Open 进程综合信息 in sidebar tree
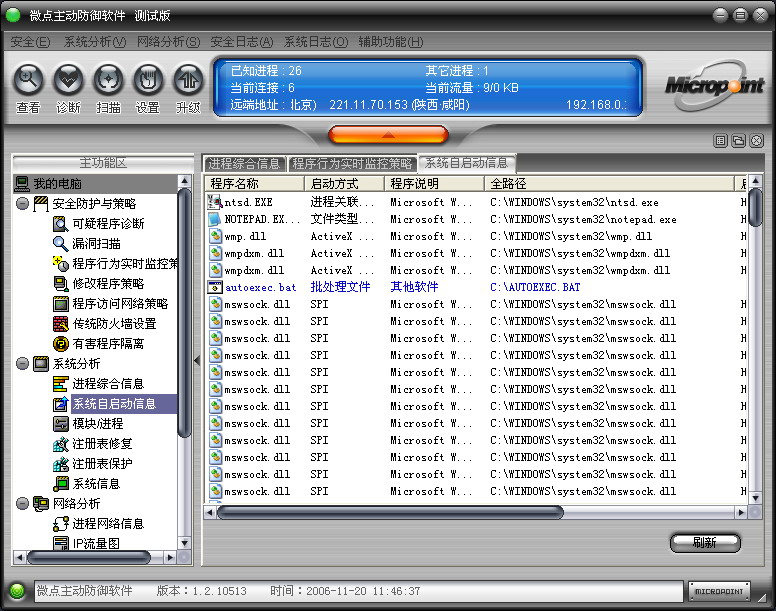776x611 pixels. (98, 383)
